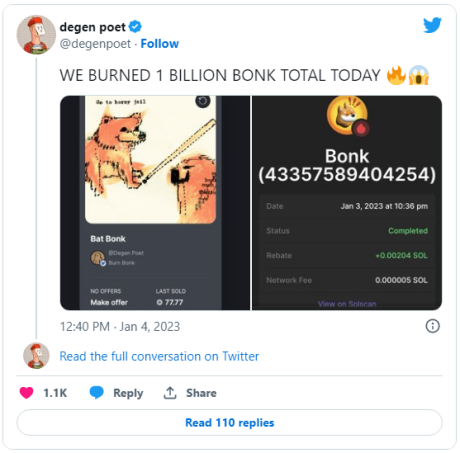This screenshot has width=460, height=453.
Task: Click the degen poet display name
Action: click(93, 27)
